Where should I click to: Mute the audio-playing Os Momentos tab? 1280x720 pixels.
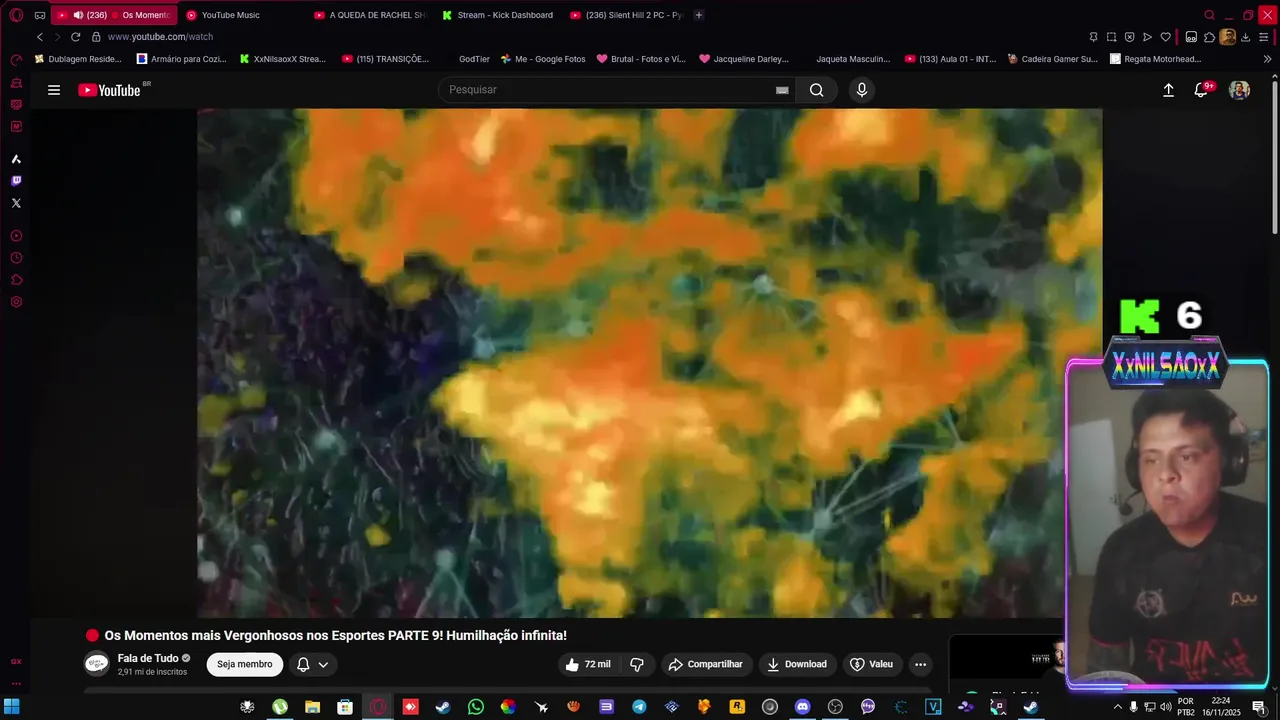[x=78, y=15]
